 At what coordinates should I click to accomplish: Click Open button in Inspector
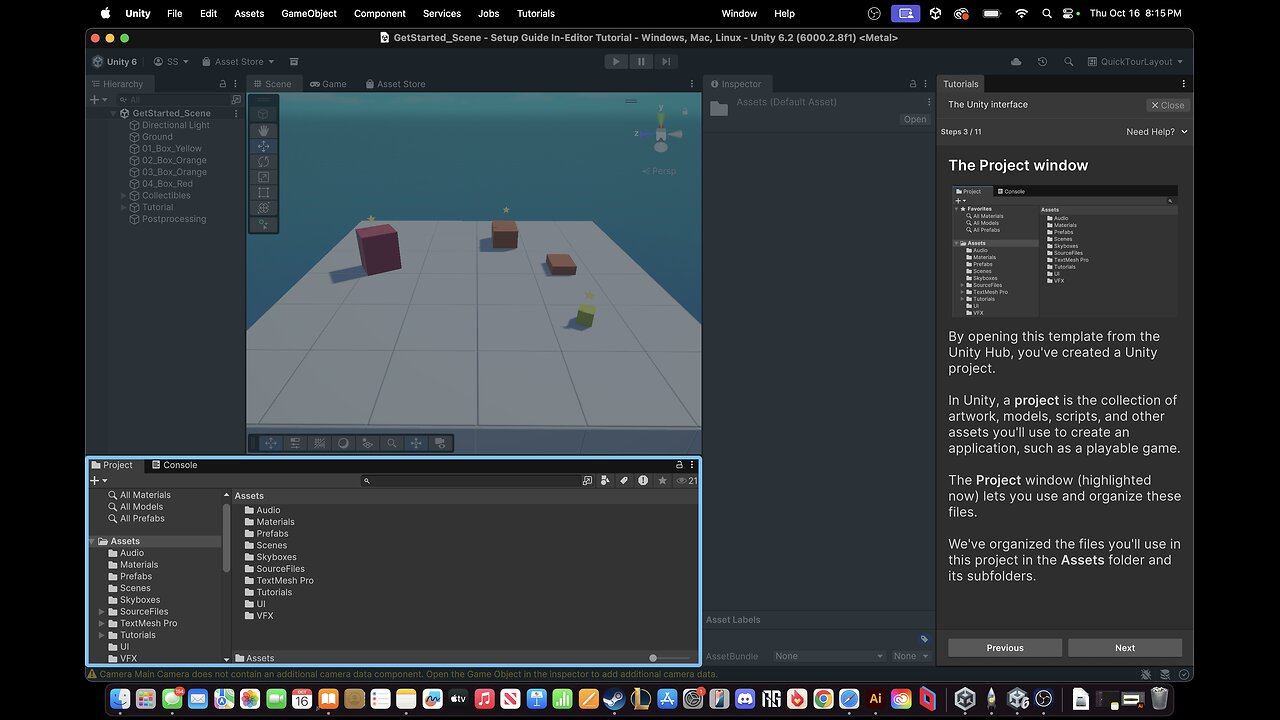click(915, 119)
